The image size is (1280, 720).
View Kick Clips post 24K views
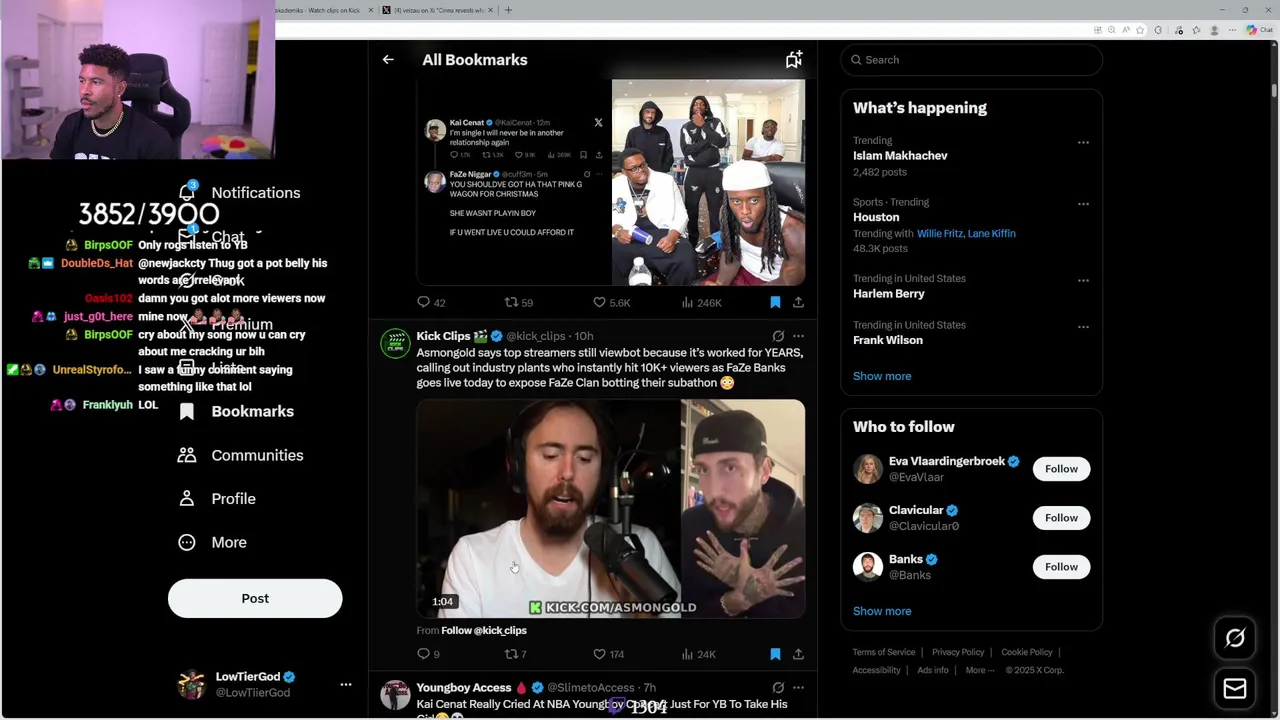[x=698, y=654]
